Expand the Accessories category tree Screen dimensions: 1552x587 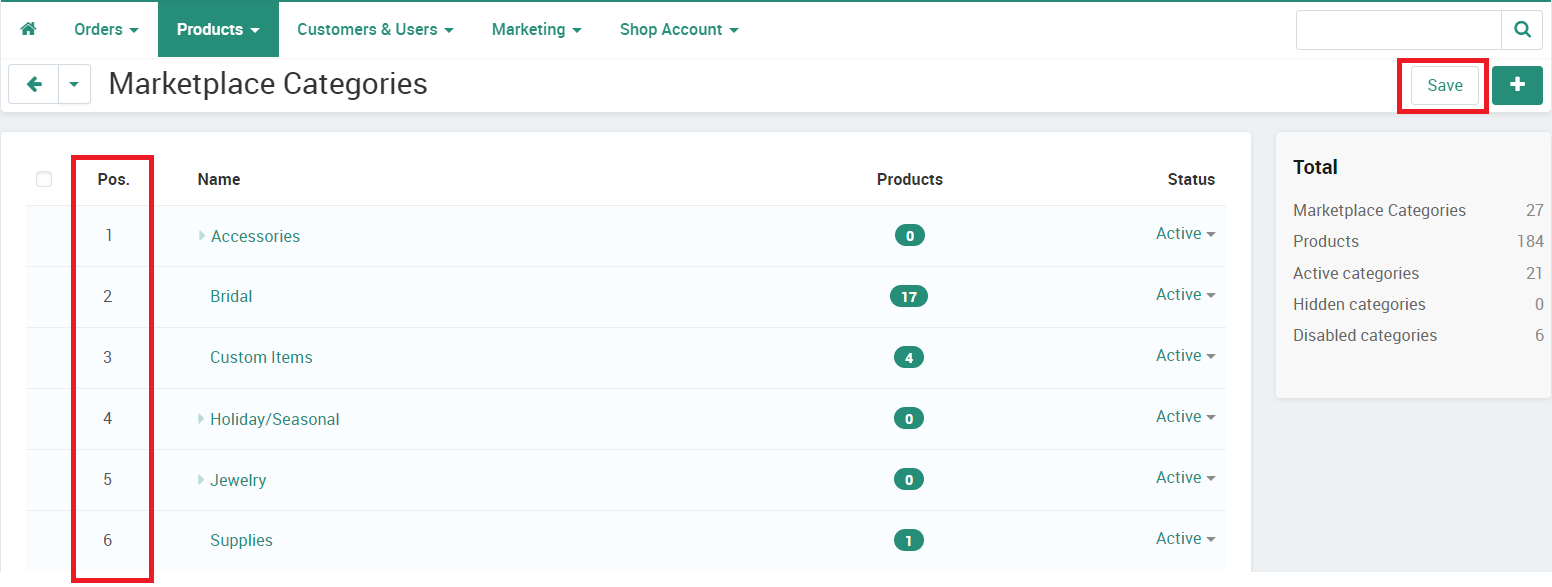pos(201,236)
